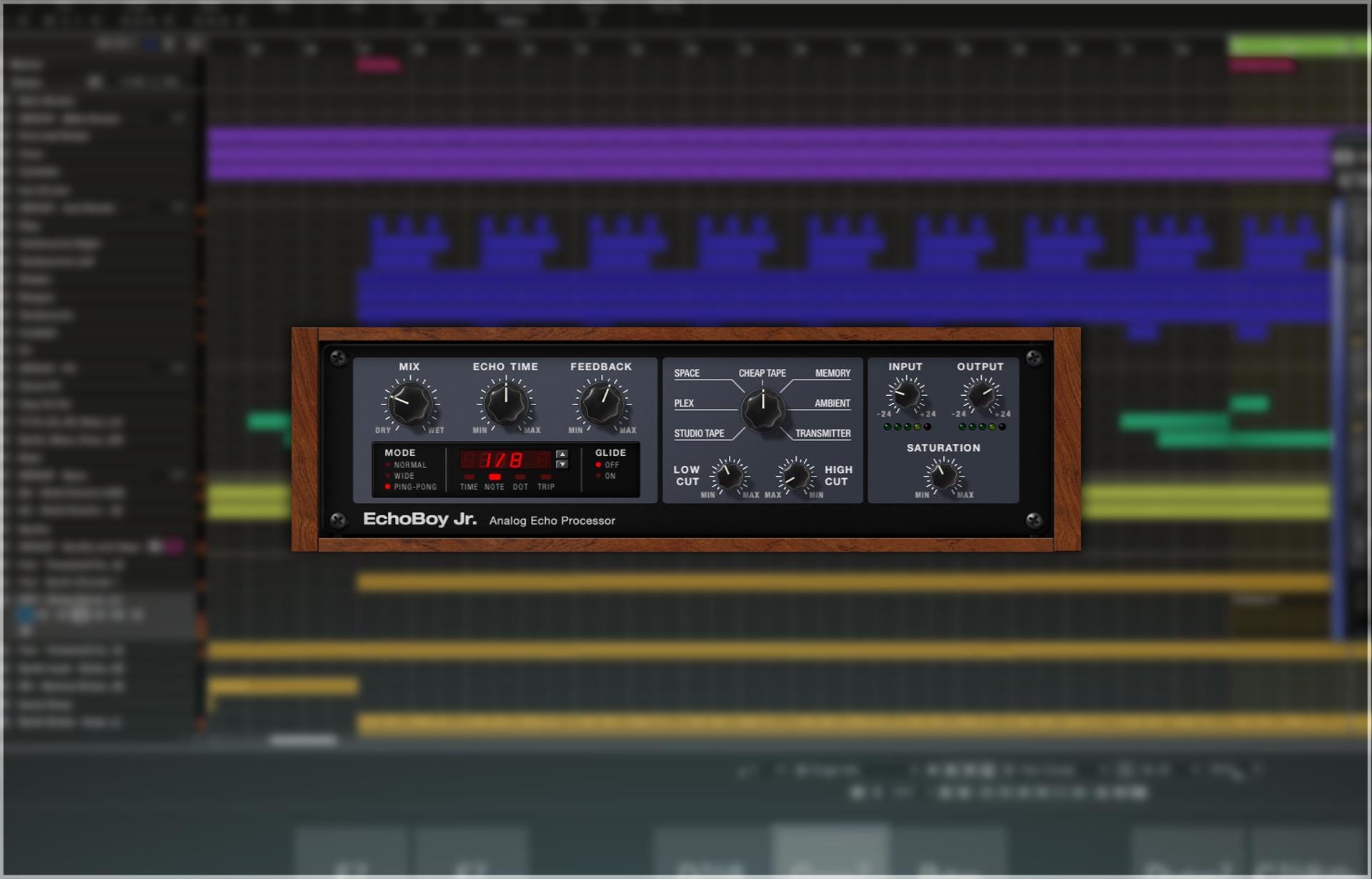
Task: Select NORMAL echo mode
Action: pos(406,465)
